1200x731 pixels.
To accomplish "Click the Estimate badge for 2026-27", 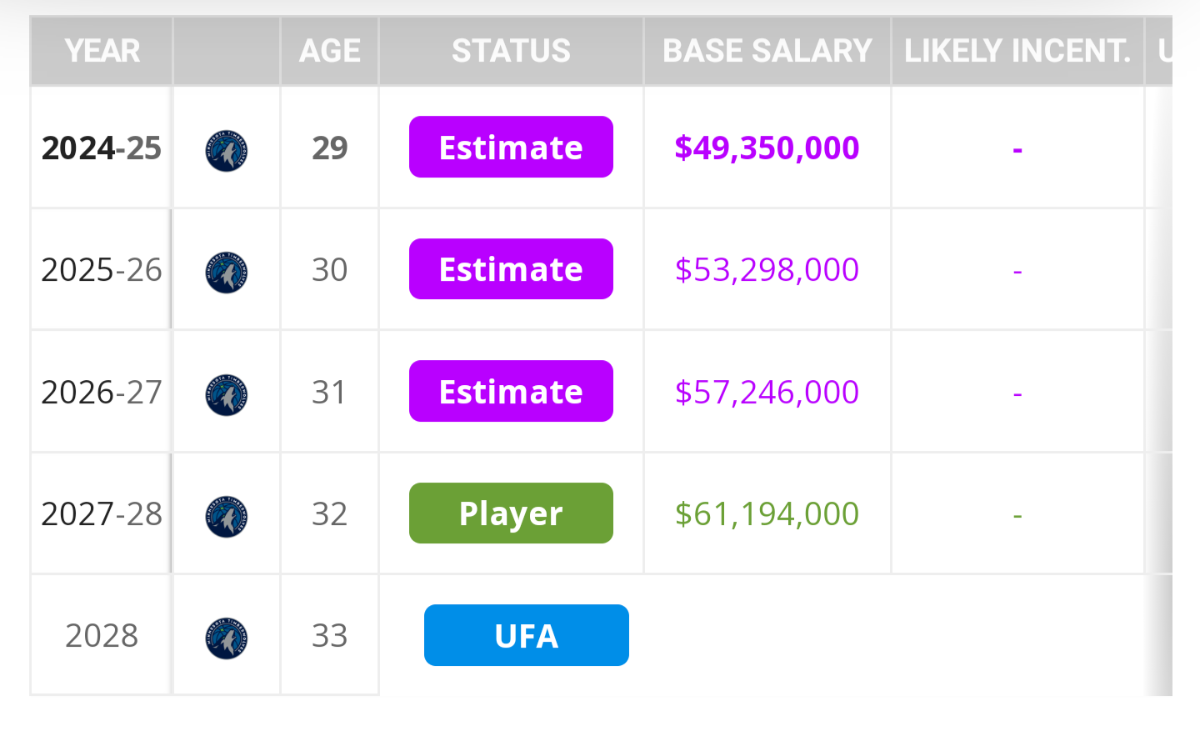I will 511,392.
